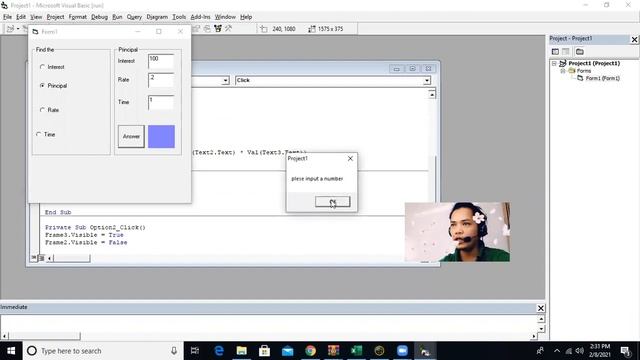Close the Project1 message box with X

[x=350, y=158]
